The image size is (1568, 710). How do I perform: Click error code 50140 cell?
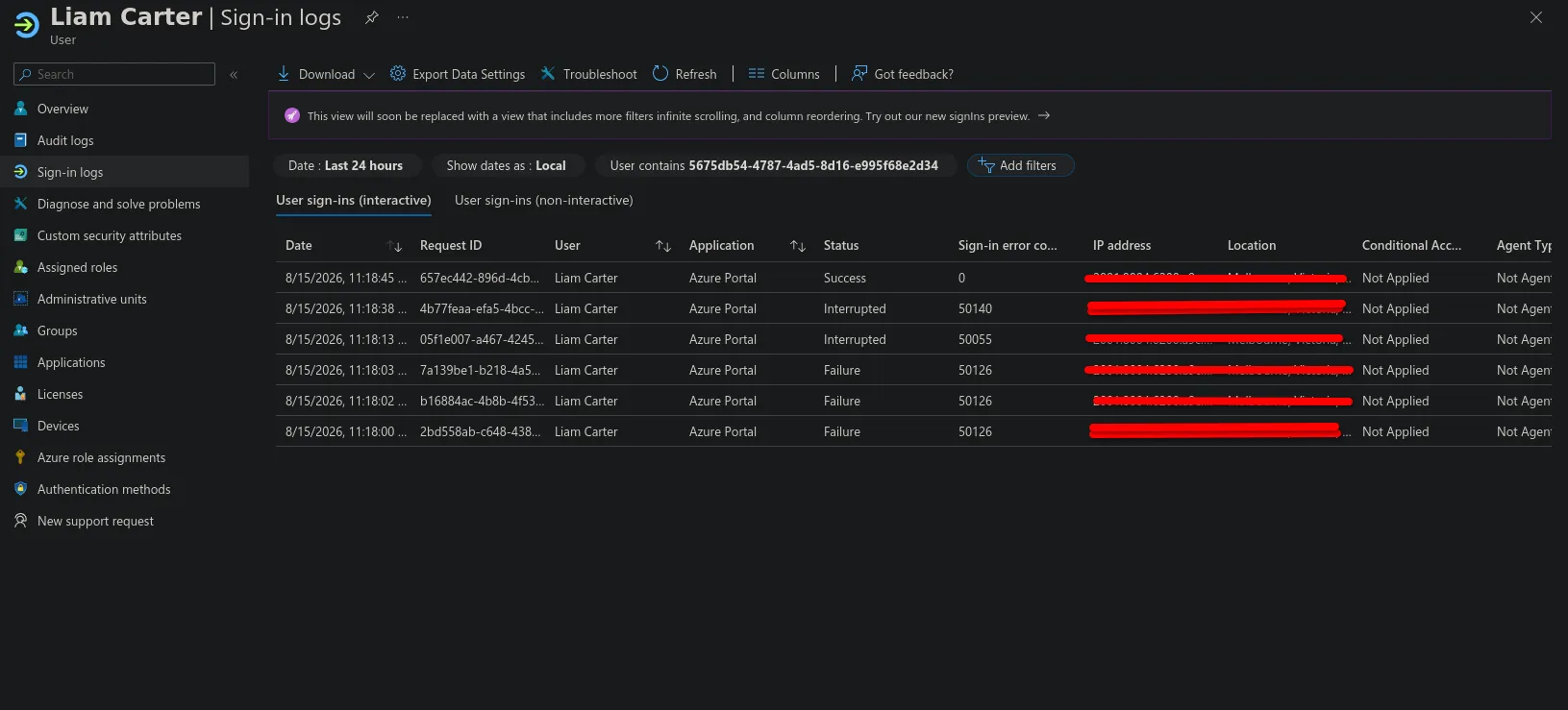coord(975,308)
